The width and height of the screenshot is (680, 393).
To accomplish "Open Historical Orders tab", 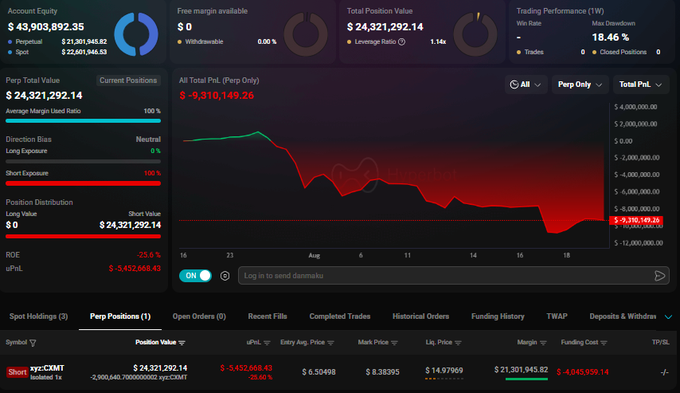I will (421, 316).
